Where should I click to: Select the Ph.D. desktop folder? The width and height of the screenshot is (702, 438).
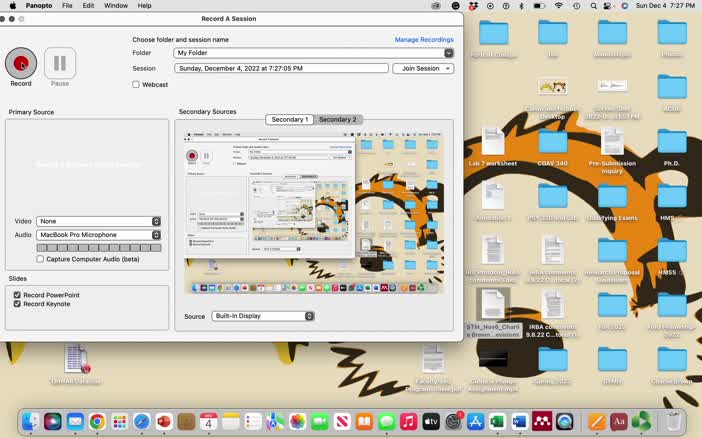672,148
